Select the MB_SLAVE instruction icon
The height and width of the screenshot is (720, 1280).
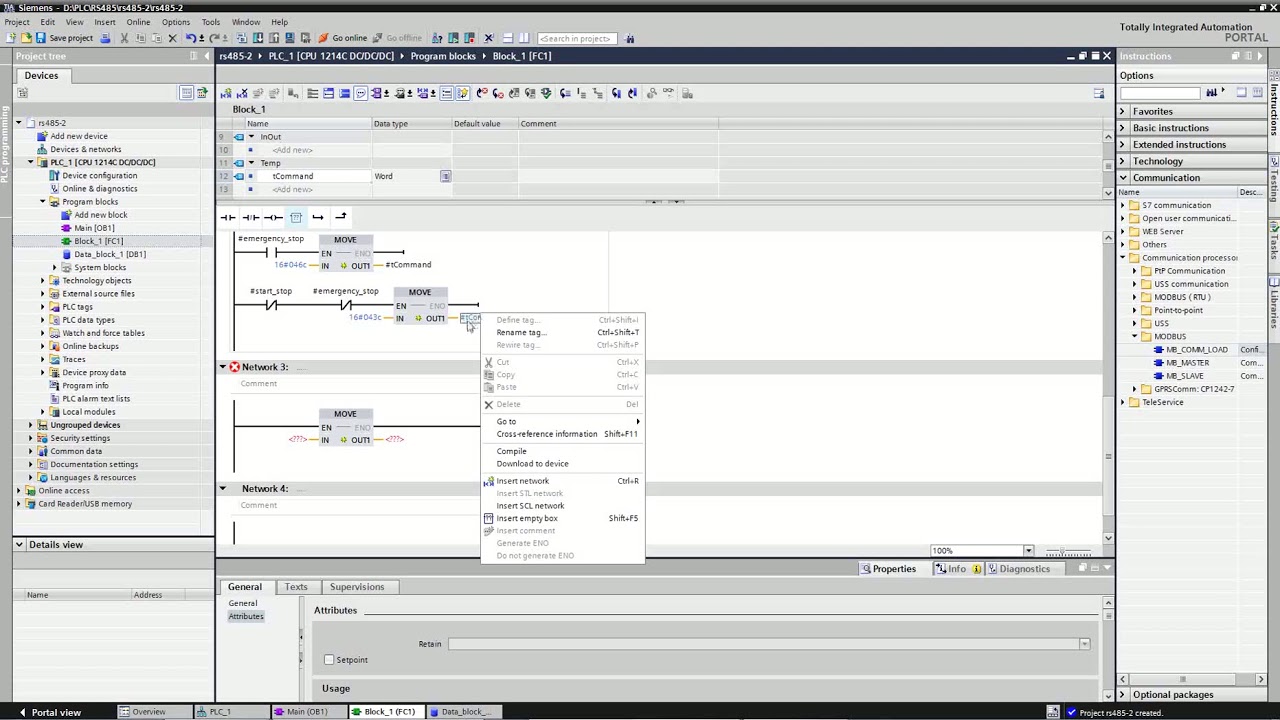pos(1158,376)
